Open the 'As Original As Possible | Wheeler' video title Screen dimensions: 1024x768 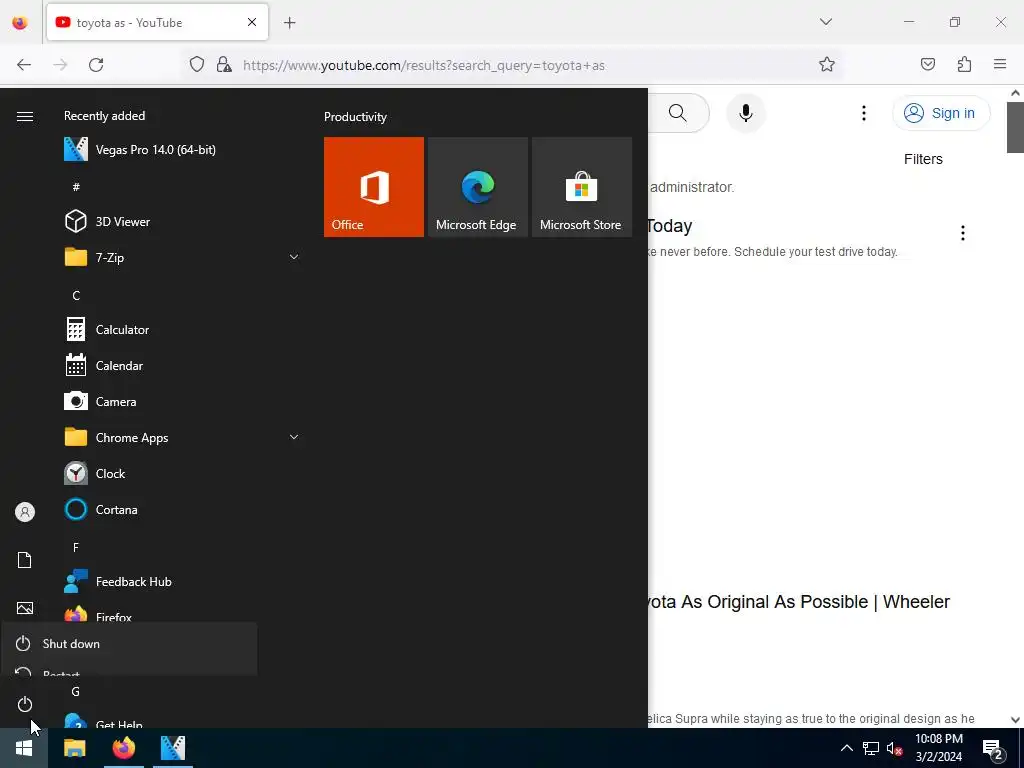pos(799,602)
